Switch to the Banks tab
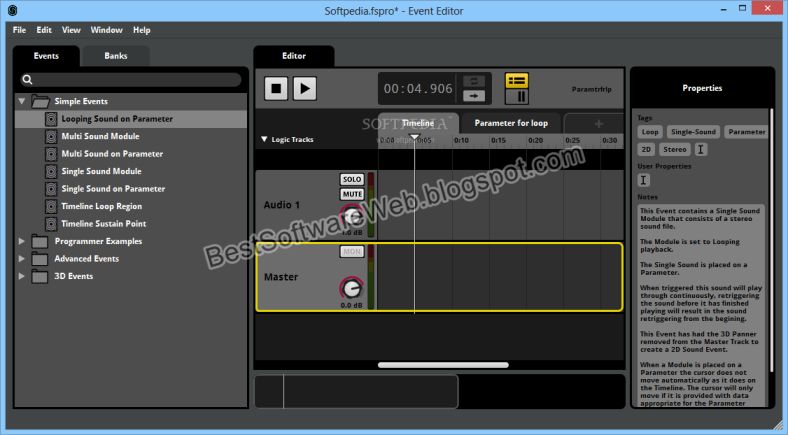This screenshot has width=788, height=435. click(116, 56)
